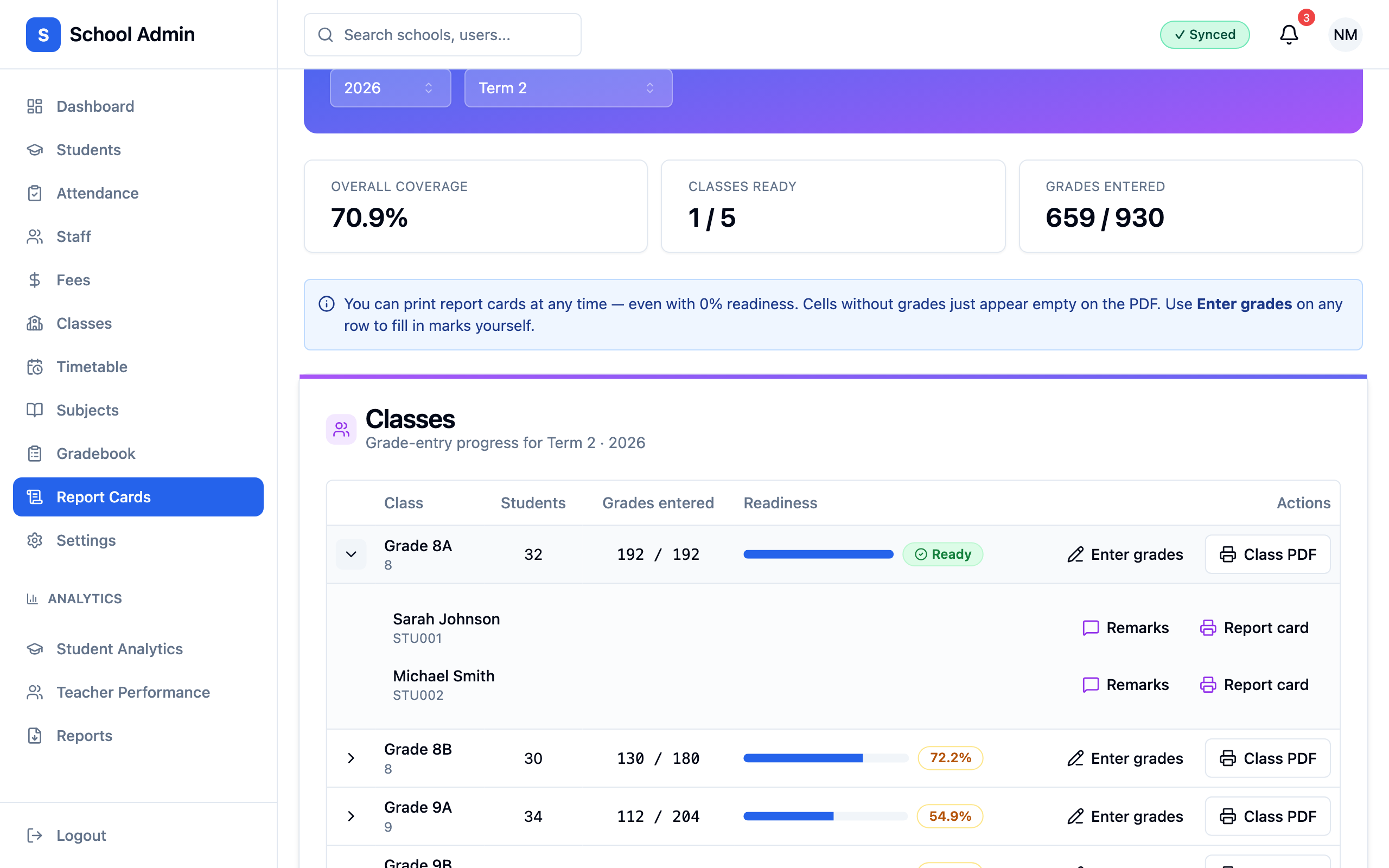
Task: Click the search magnifier icon
Action: point(326,34)
